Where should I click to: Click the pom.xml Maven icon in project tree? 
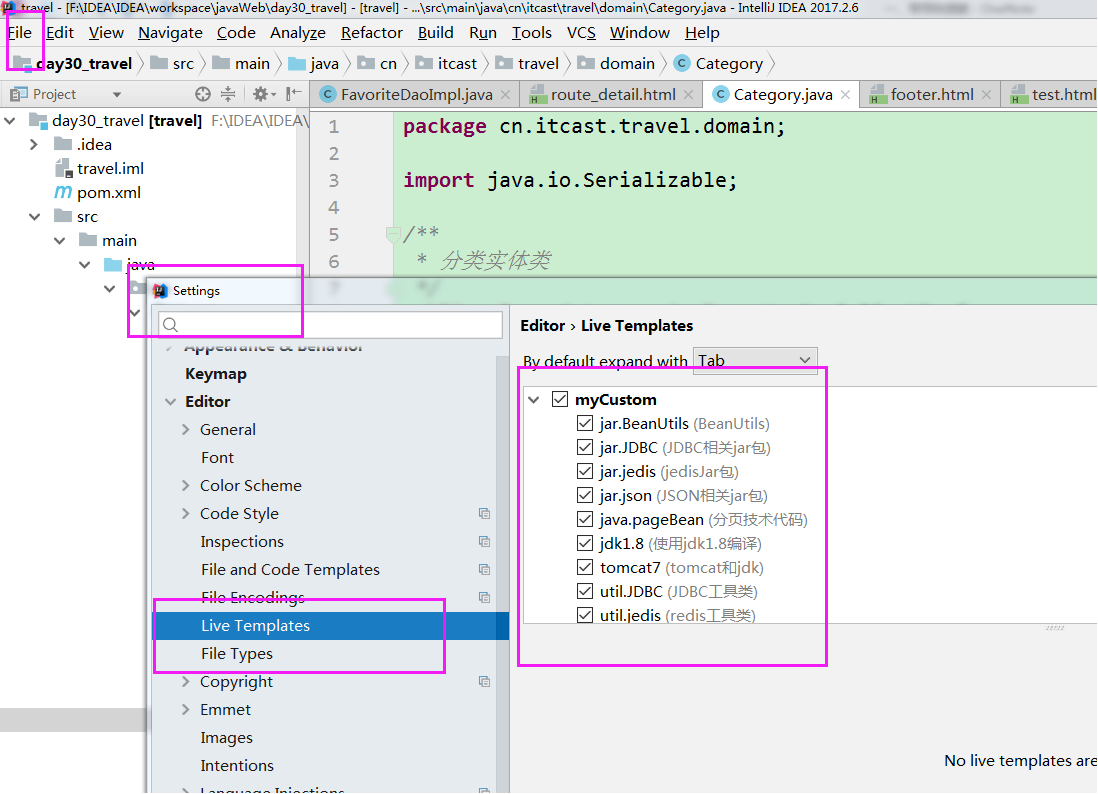63,192
